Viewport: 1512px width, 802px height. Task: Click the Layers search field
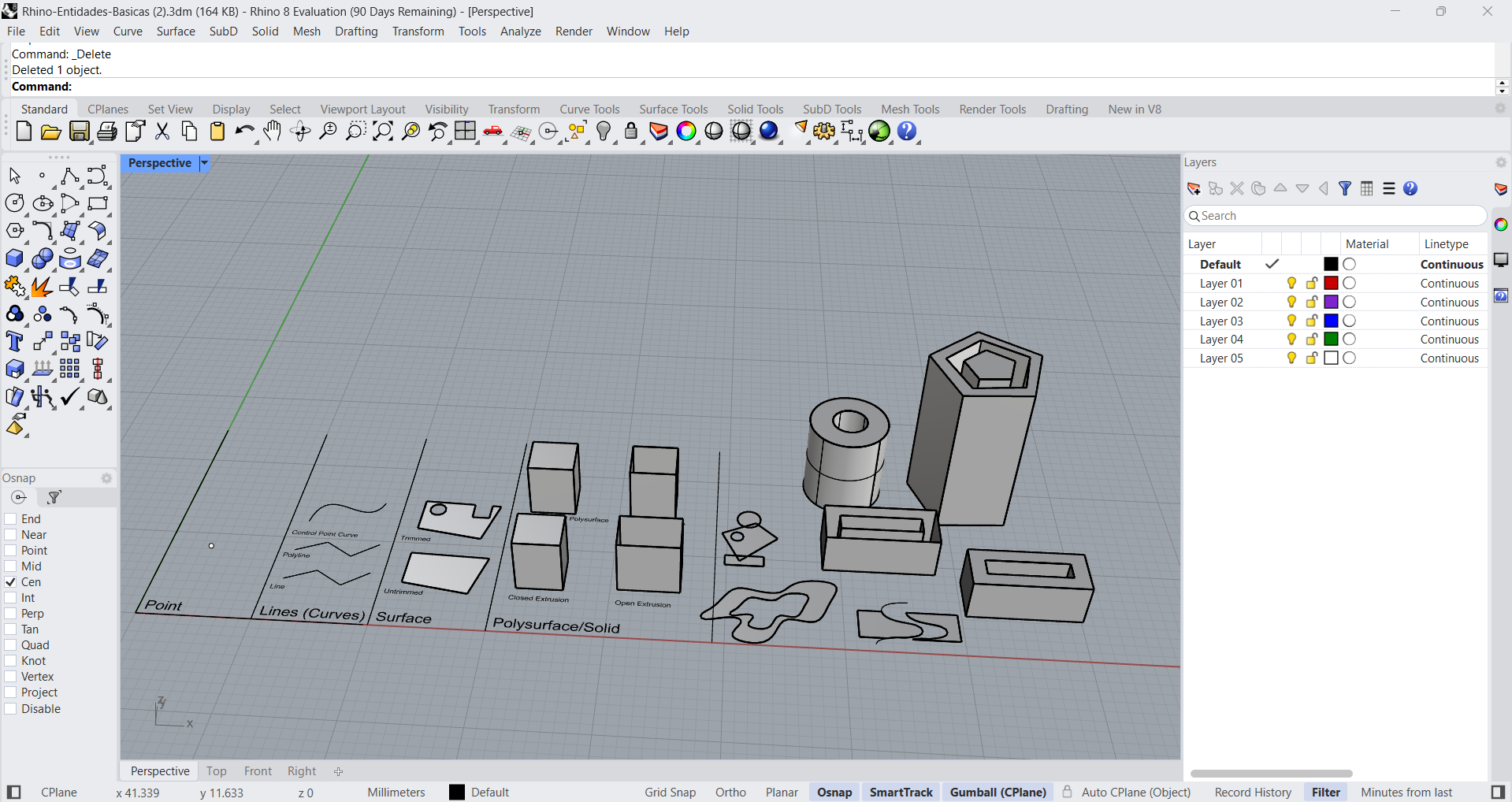click(x=1336, y=216)
